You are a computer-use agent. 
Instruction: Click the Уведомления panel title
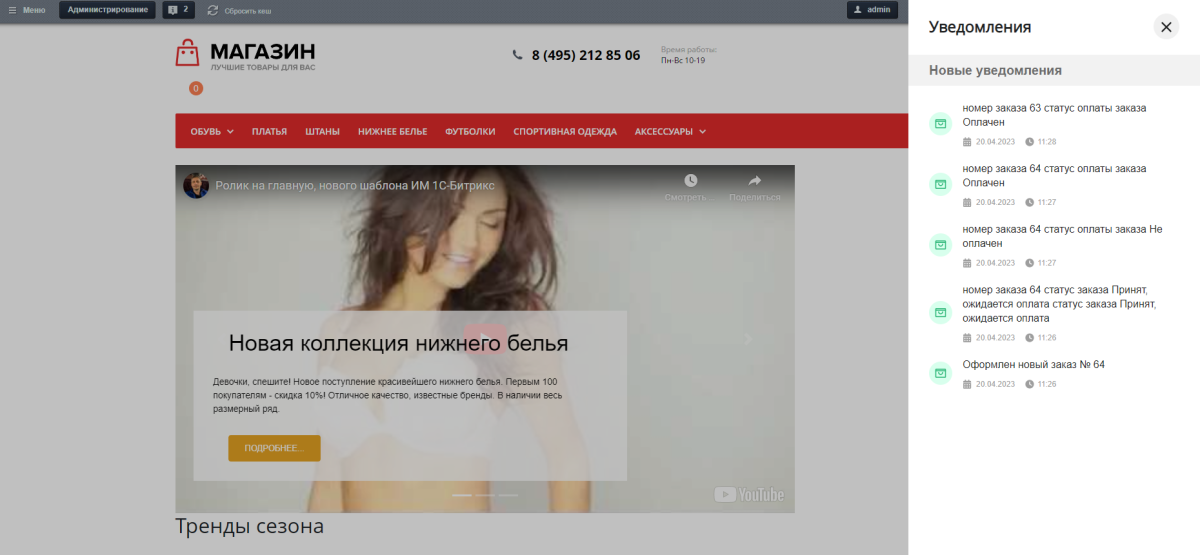(x=980, y=28)
